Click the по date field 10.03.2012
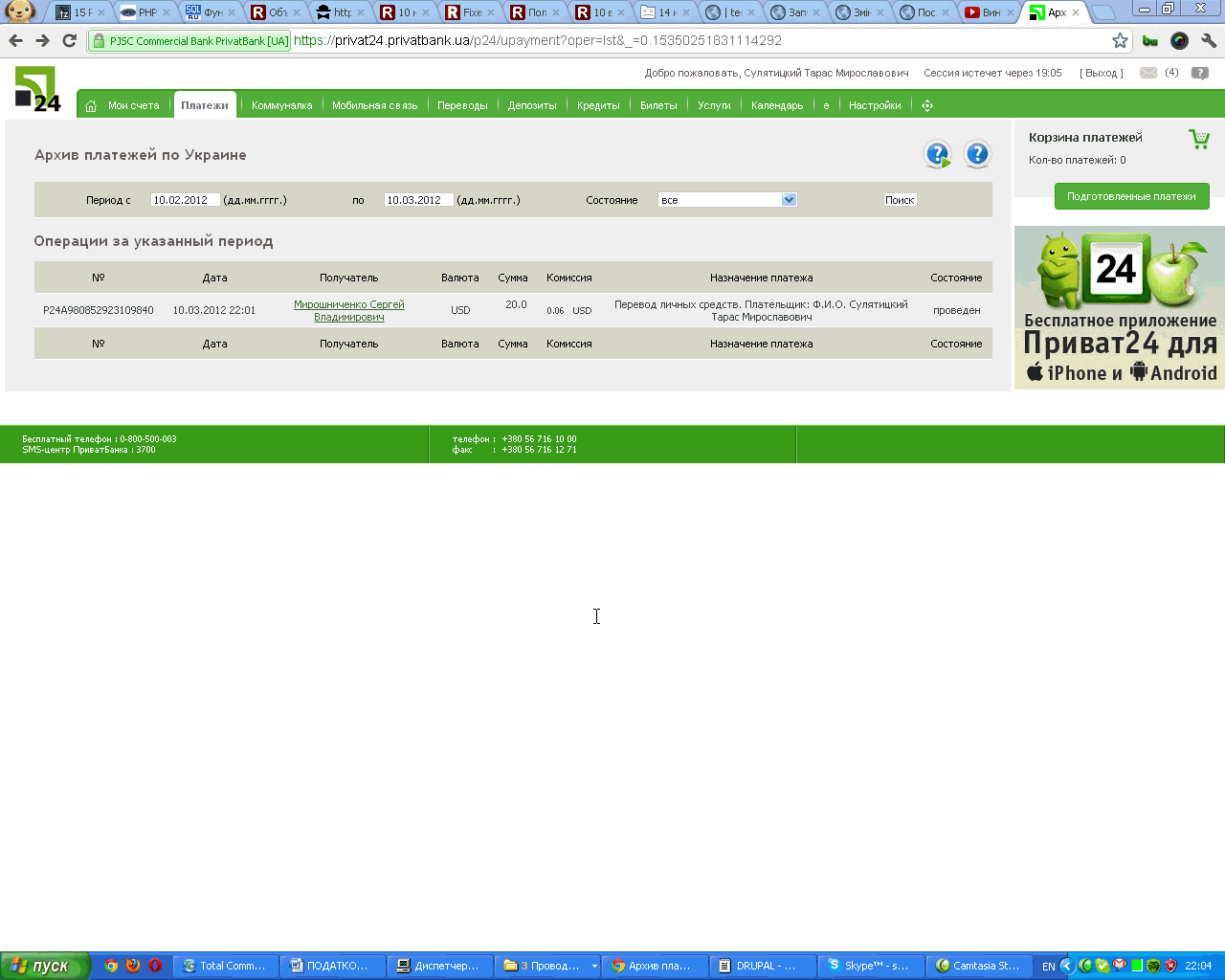 click(419, 200)
